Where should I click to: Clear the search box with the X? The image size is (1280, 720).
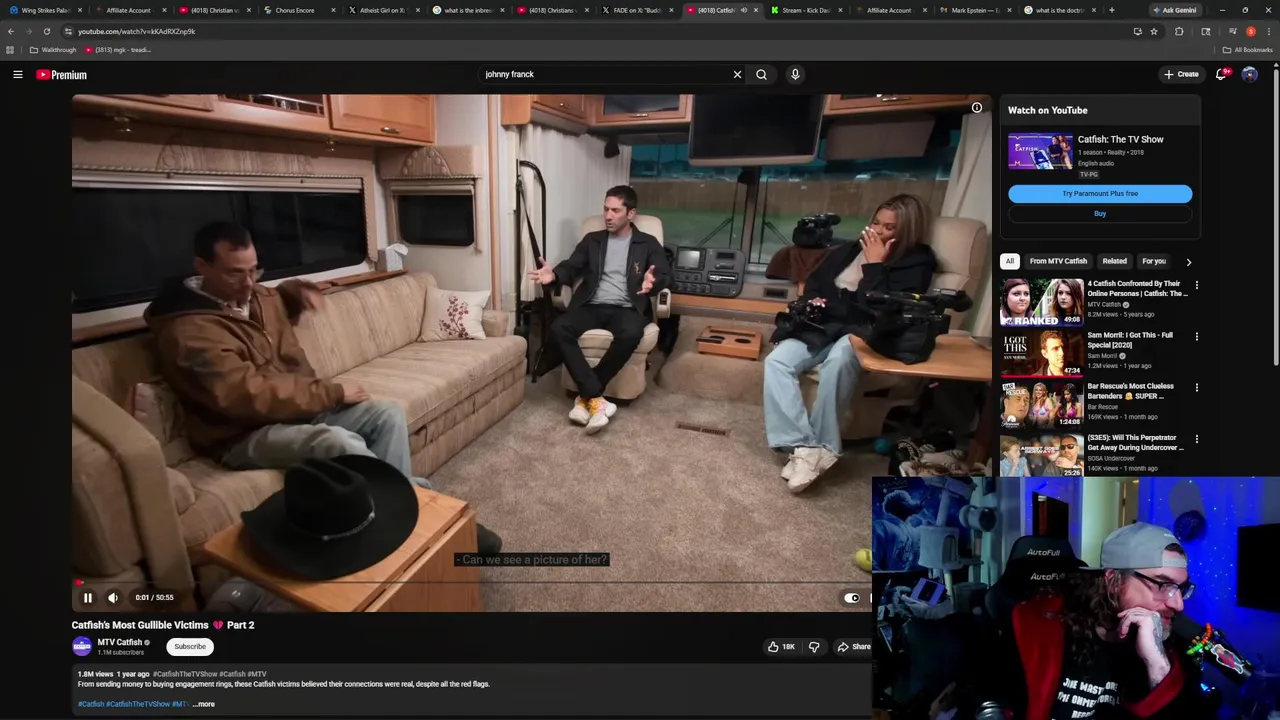click(737, 74)
